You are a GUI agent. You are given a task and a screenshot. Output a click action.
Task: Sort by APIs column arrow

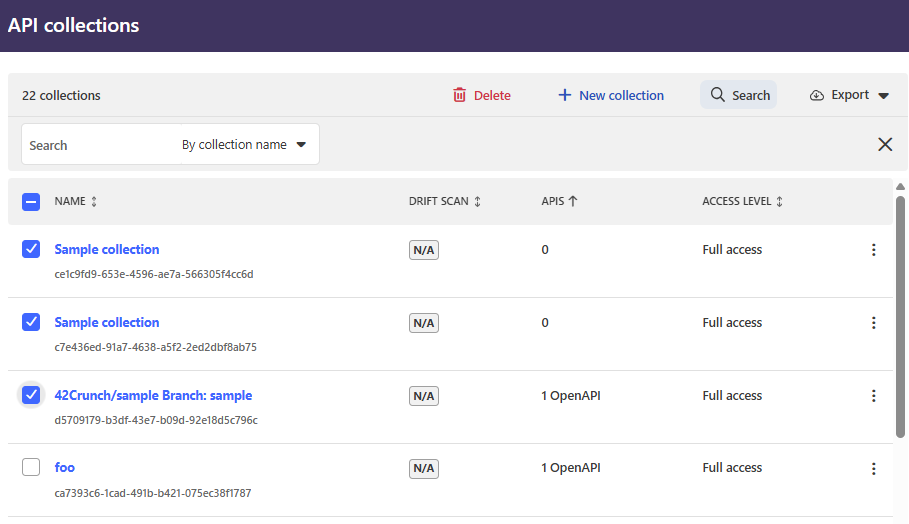click(x=573, y=201)
